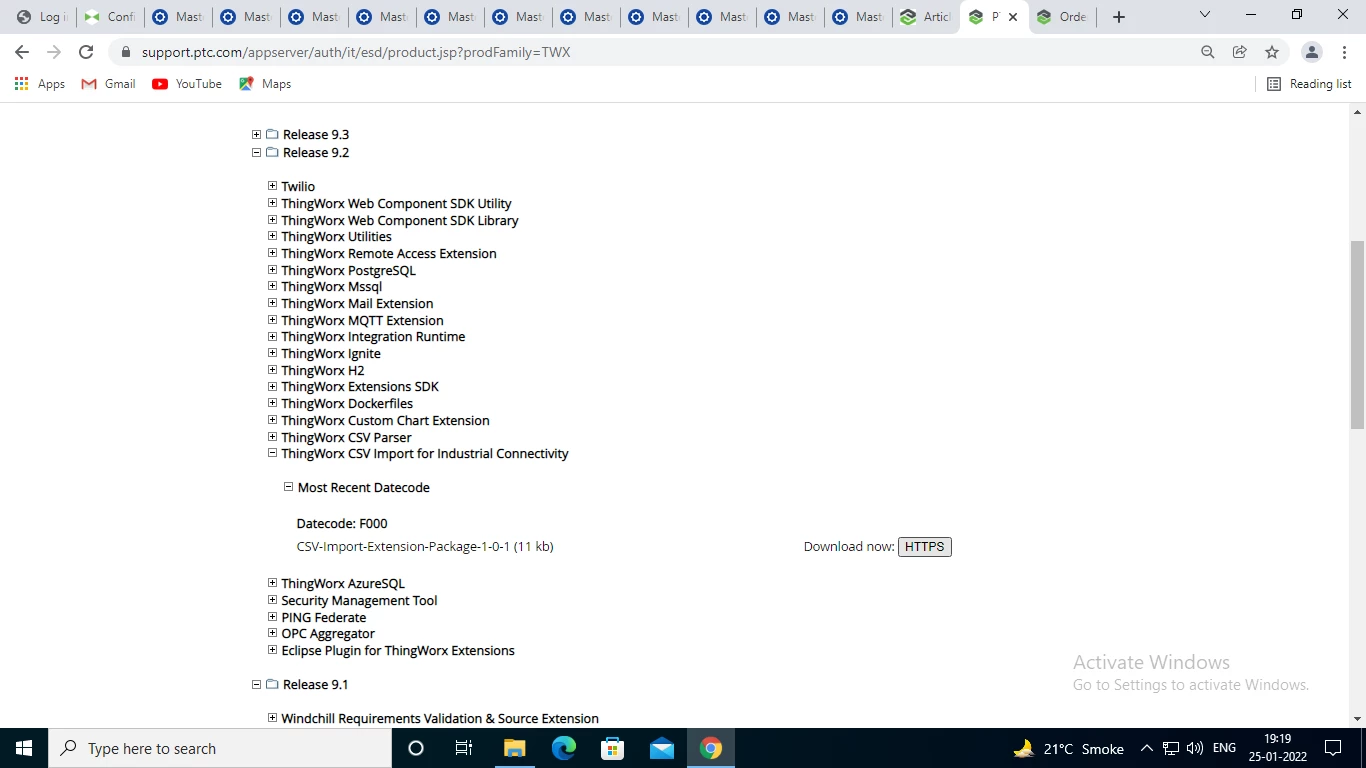Viewport: 1366px width, 768px height.
Task: Open File Explorer from the taskbar
Action: click(514, 748)
